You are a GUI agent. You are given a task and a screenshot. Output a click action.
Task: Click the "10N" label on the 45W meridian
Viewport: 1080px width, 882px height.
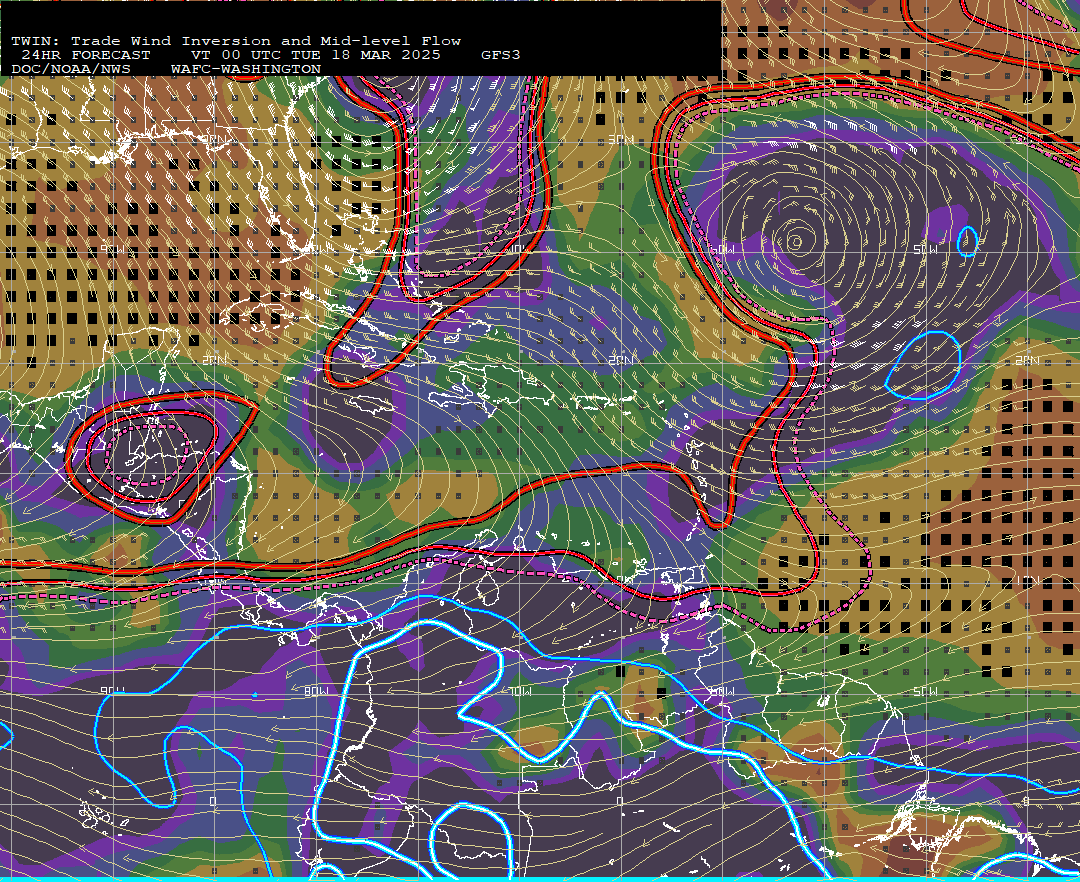[x=1027, y=581]
